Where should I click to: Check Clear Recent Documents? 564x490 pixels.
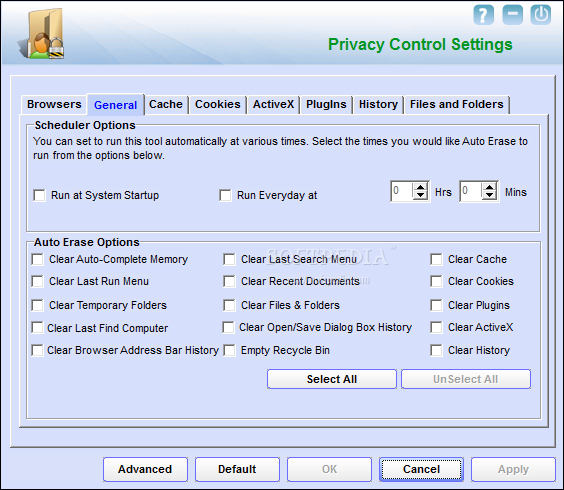tap(229, 281)
